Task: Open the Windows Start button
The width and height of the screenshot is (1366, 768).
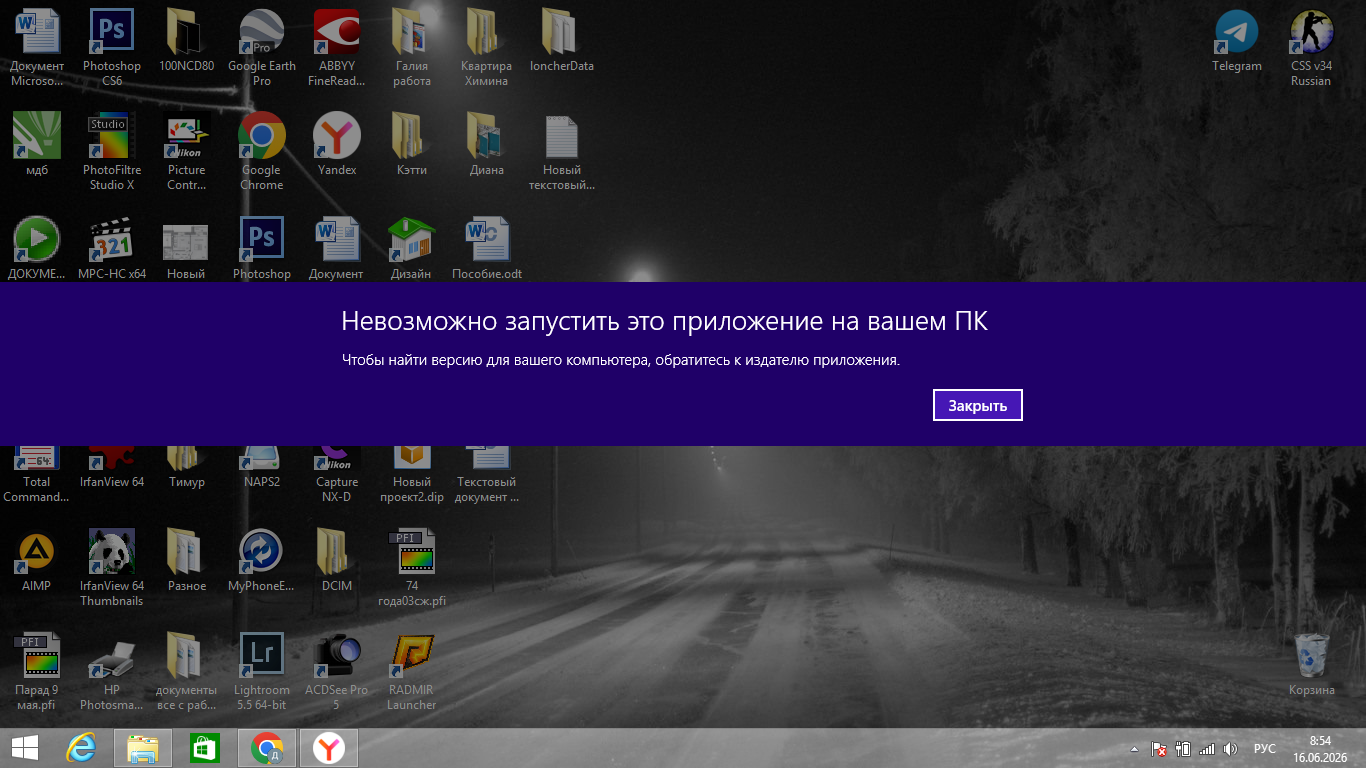Action: pos(25,748)
